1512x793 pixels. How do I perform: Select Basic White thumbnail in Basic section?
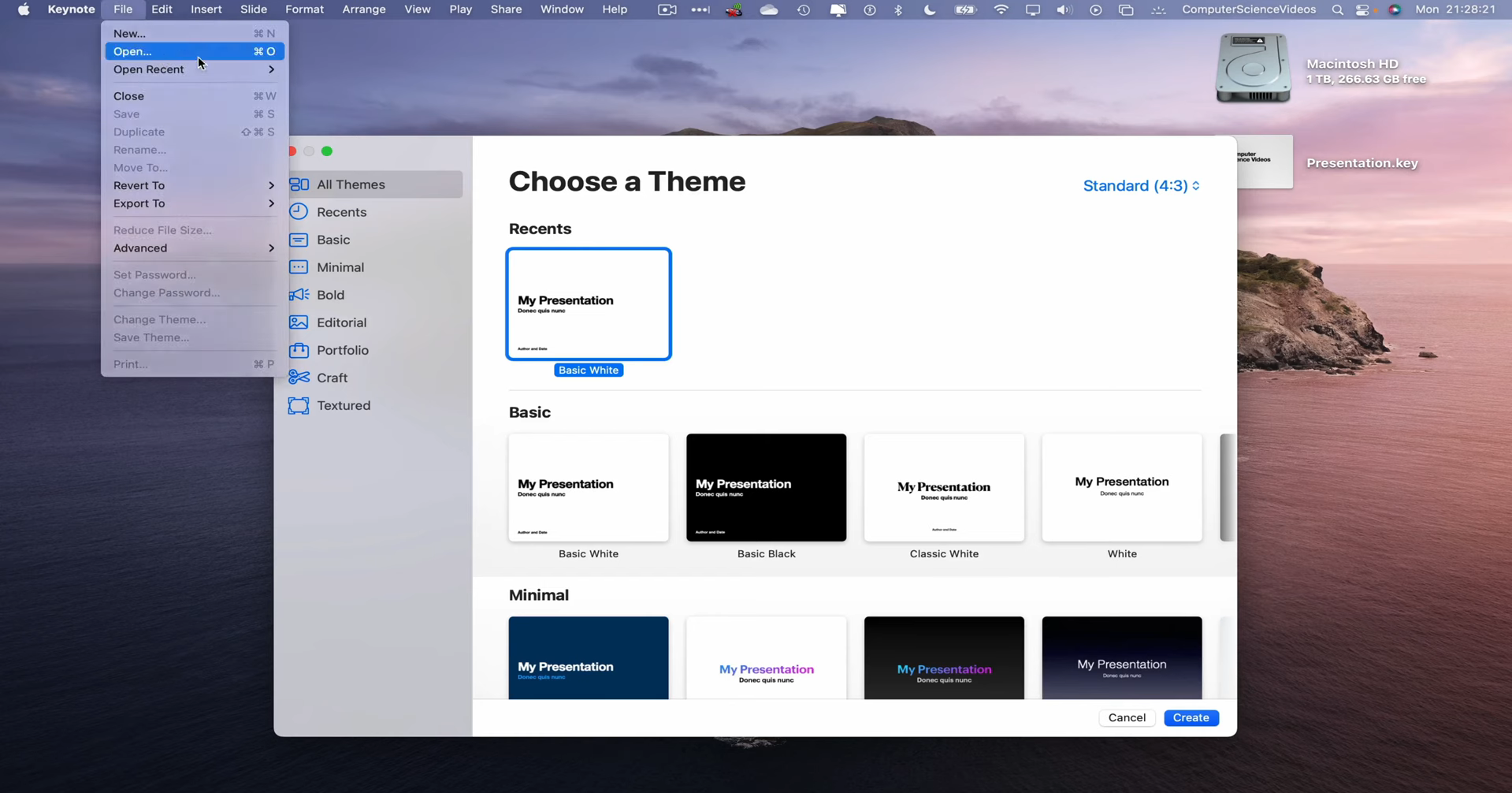589,487
